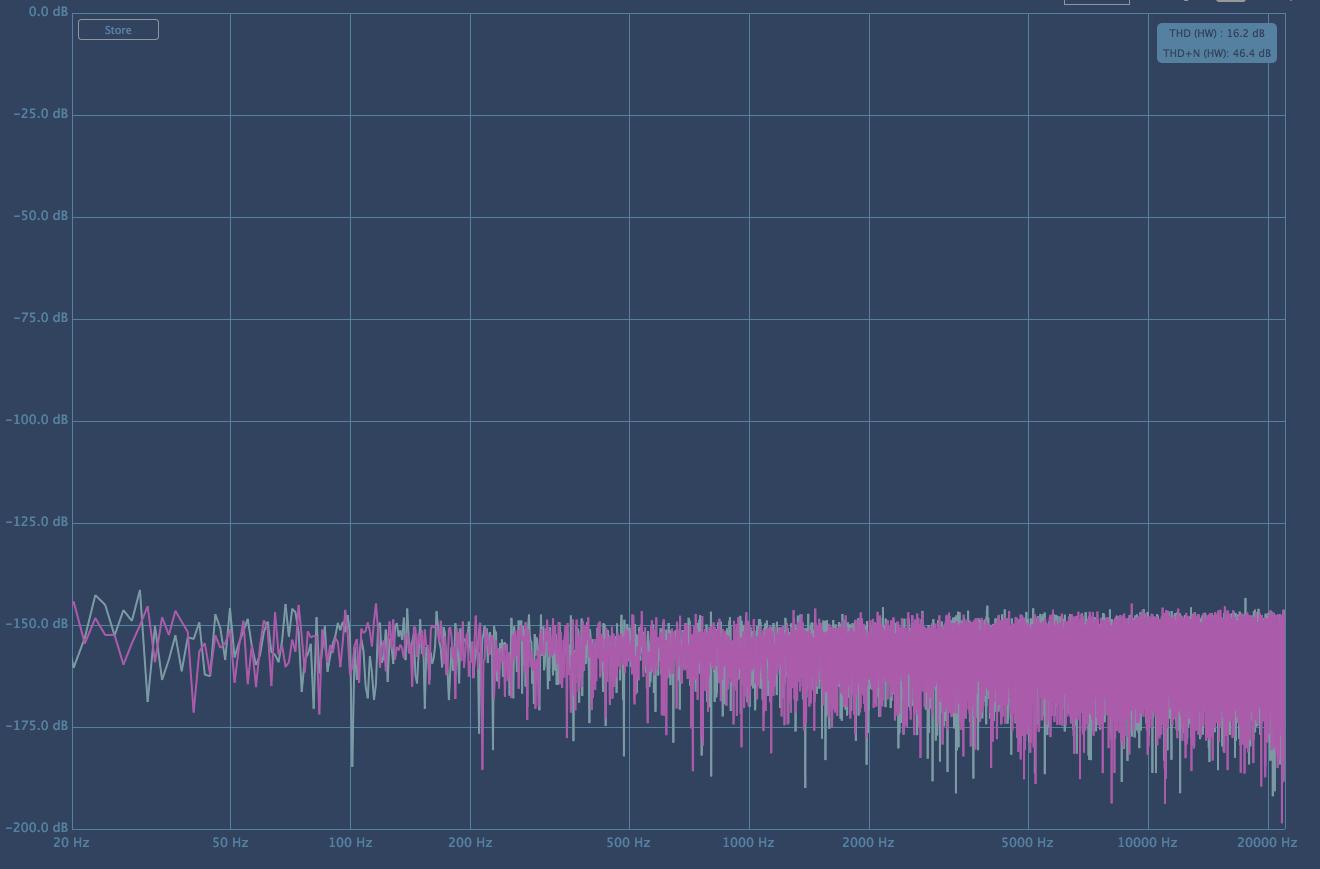Click the −150.0 dB axis label
The height and width of the screenshot is (869, 1320).
coord(38,623)
